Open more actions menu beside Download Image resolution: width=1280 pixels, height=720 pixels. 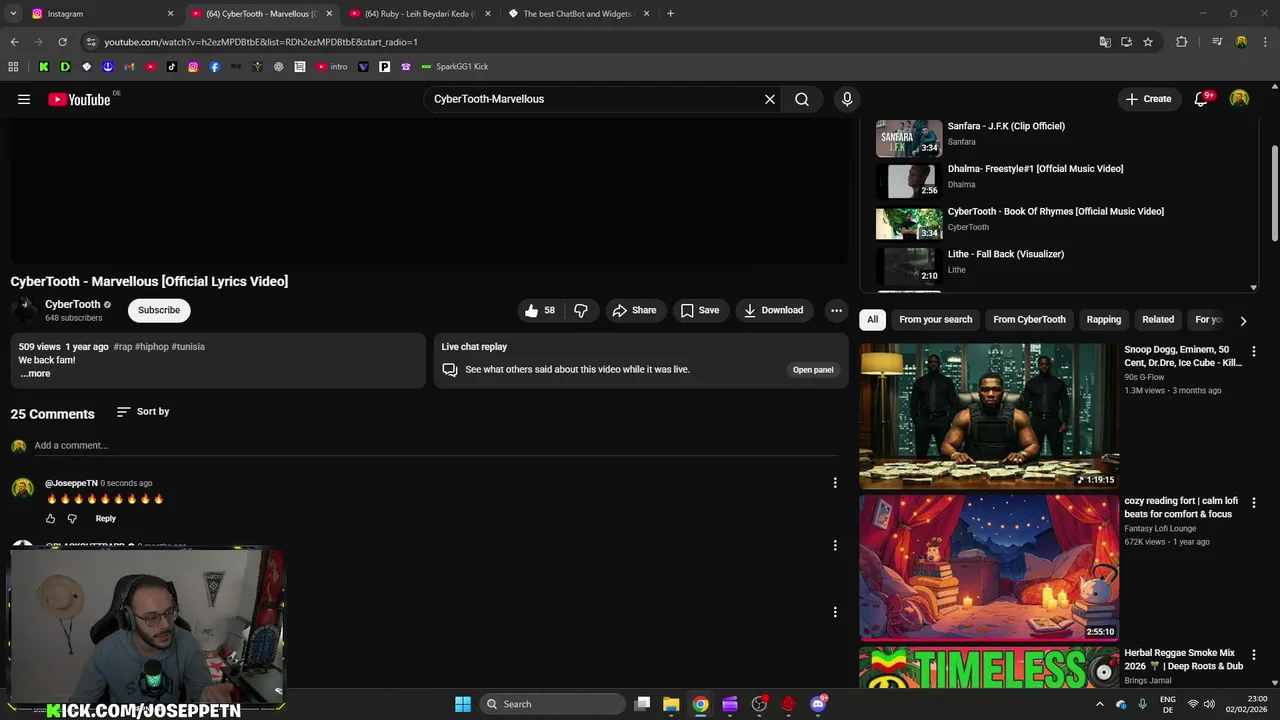836,310
